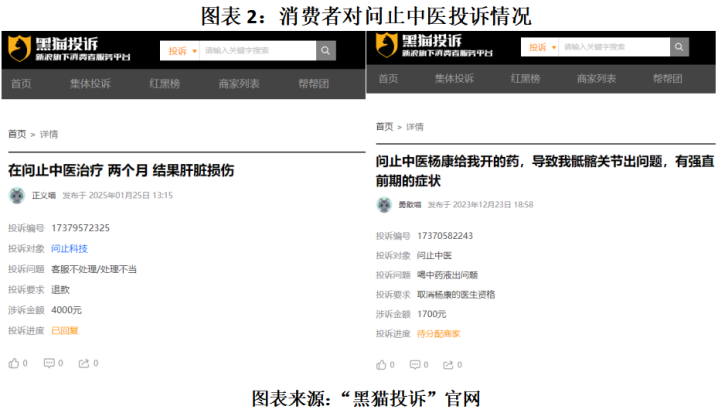Screen dimensions: 718x413
Task: Click the 客服不处理/处理不当 issue text
Action: pyautogui.click(x=94, y=269)
